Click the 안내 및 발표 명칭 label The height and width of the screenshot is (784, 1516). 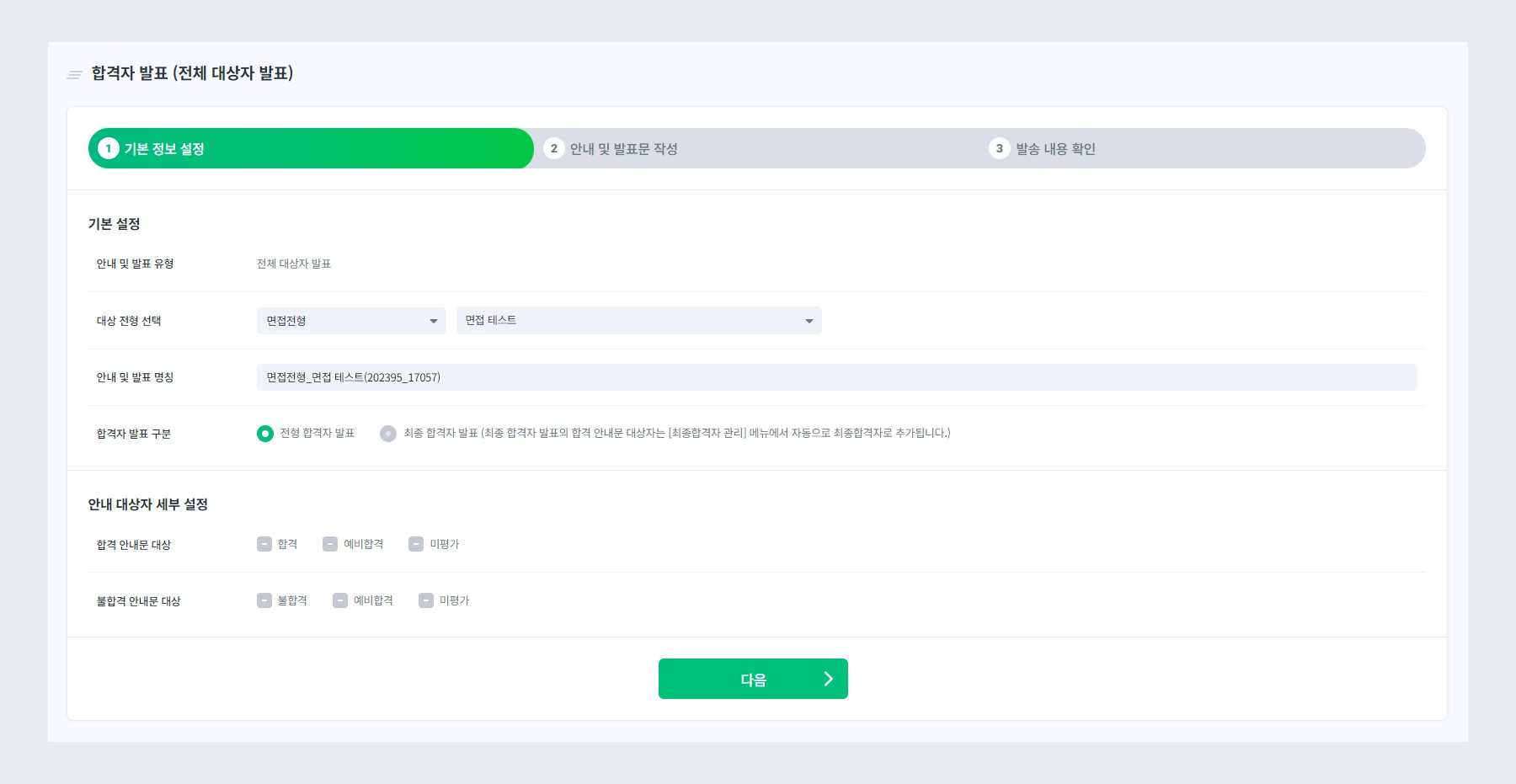tap(135, 377)
